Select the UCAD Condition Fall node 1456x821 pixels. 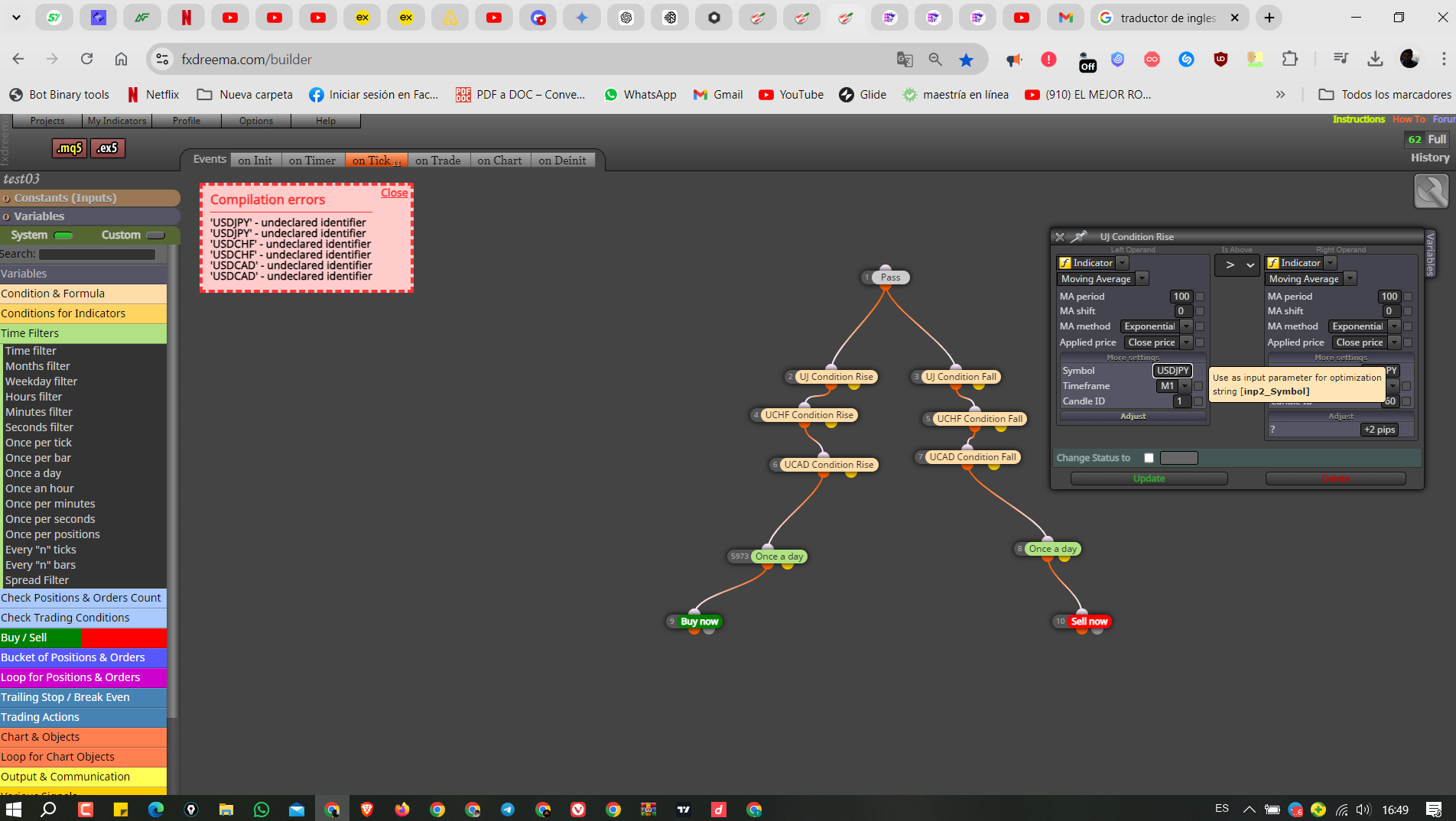973,457
